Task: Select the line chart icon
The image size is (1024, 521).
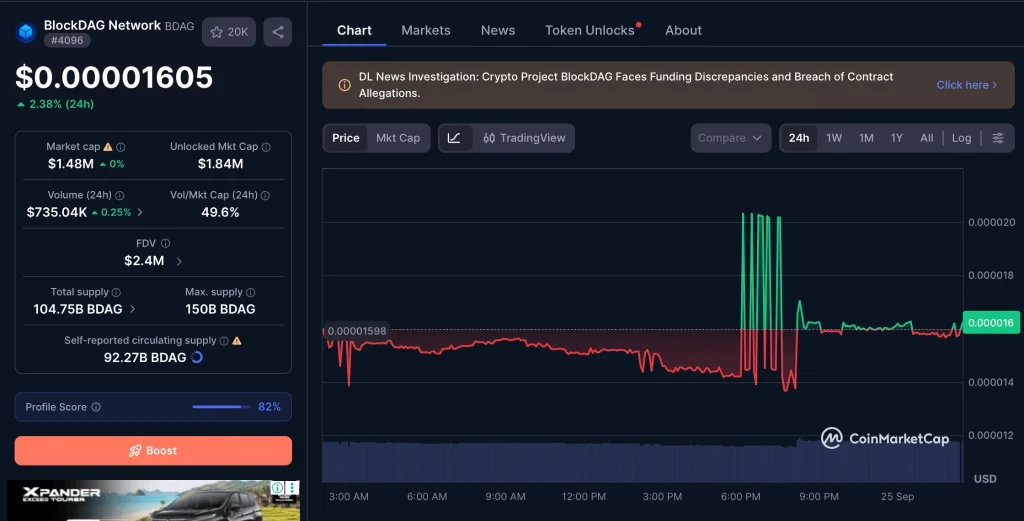Action: tap(455, 138)
